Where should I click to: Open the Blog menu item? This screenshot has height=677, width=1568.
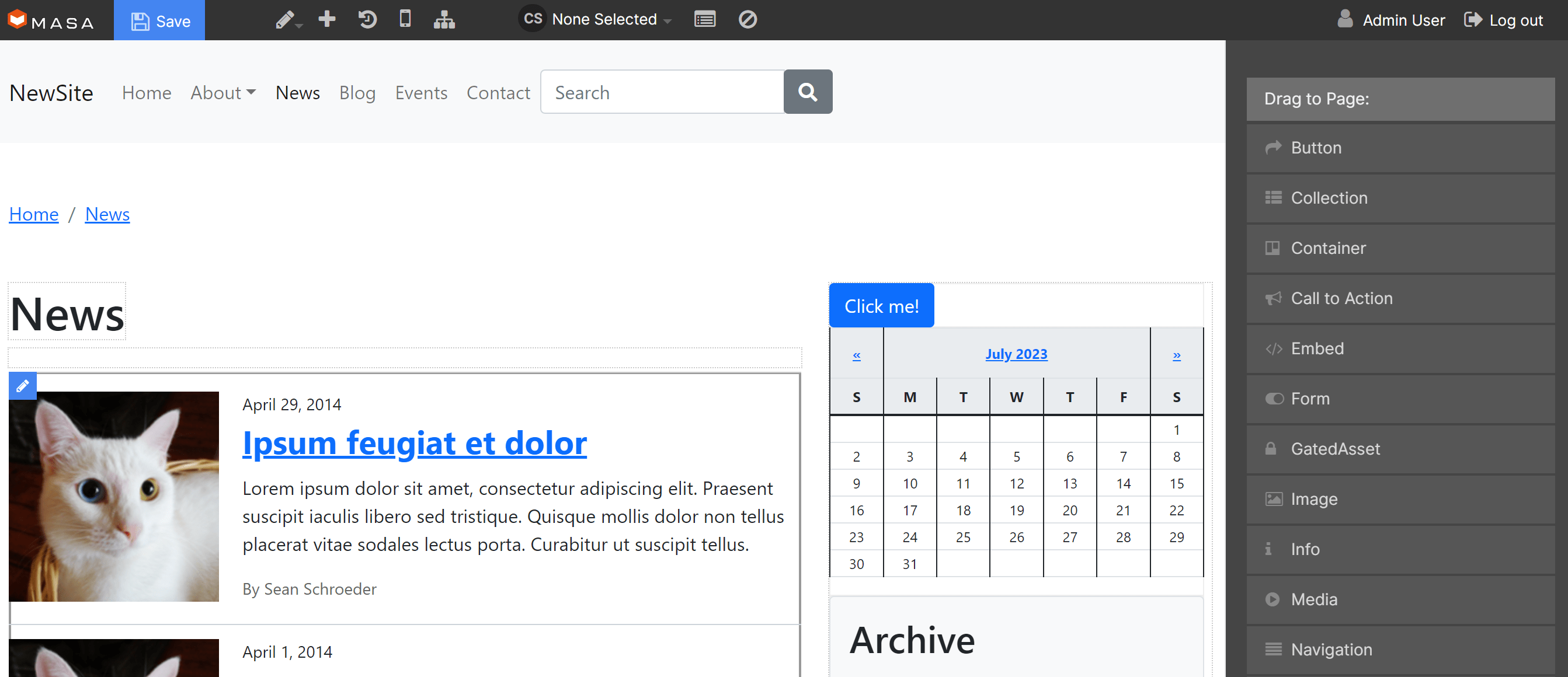357,93
